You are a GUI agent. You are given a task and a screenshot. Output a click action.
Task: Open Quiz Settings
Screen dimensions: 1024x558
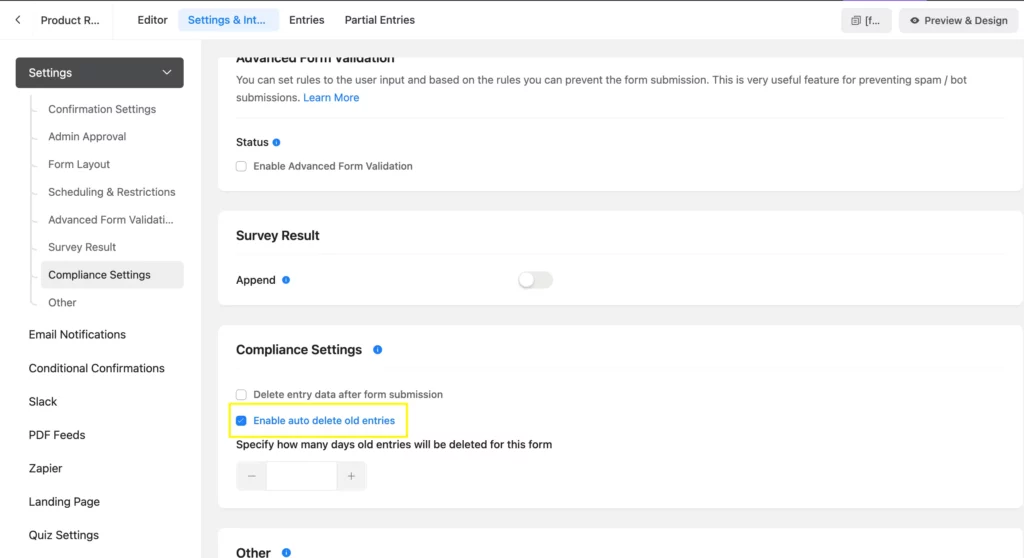[x=63, y=535]
